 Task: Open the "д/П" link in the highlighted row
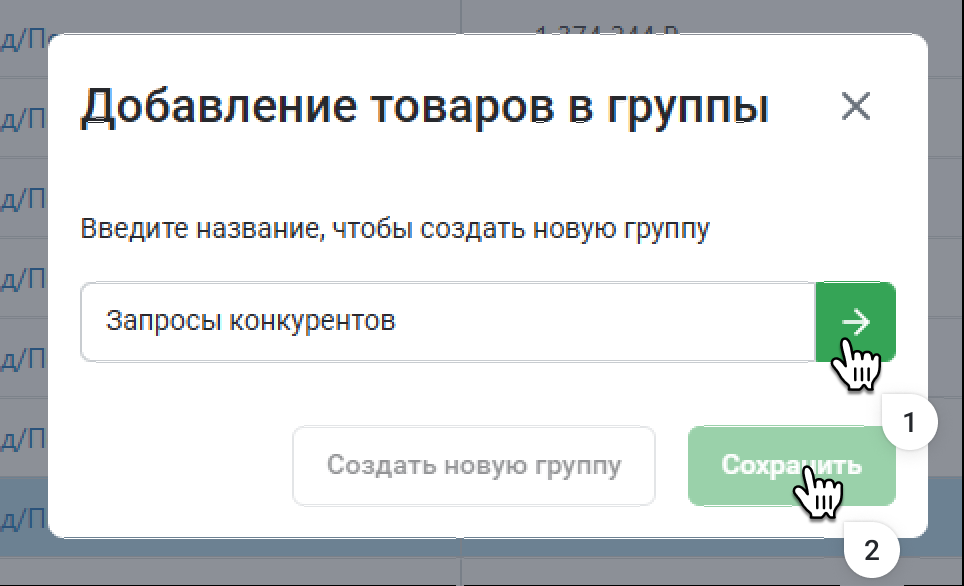(x=24, y=519)
